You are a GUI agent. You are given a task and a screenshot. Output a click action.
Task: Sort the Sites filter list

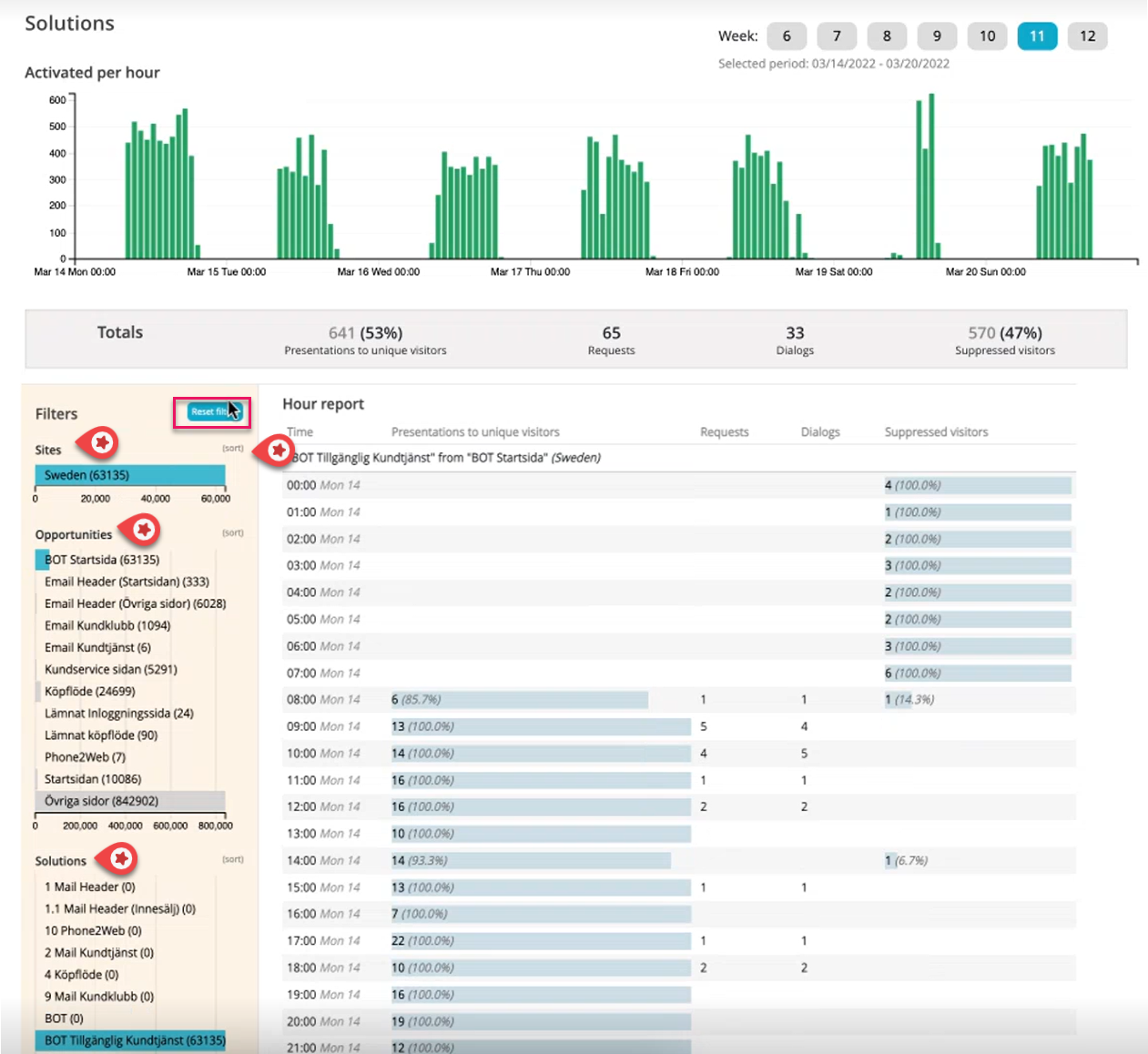point(233,448)
